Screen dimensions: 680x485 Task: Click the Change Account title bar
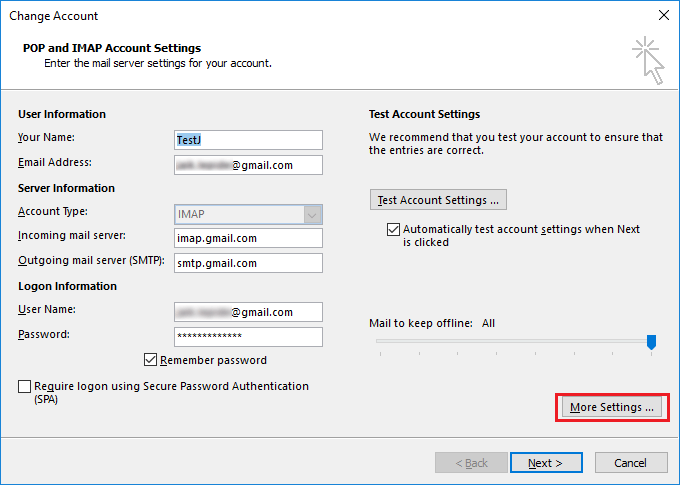(300, 15)
